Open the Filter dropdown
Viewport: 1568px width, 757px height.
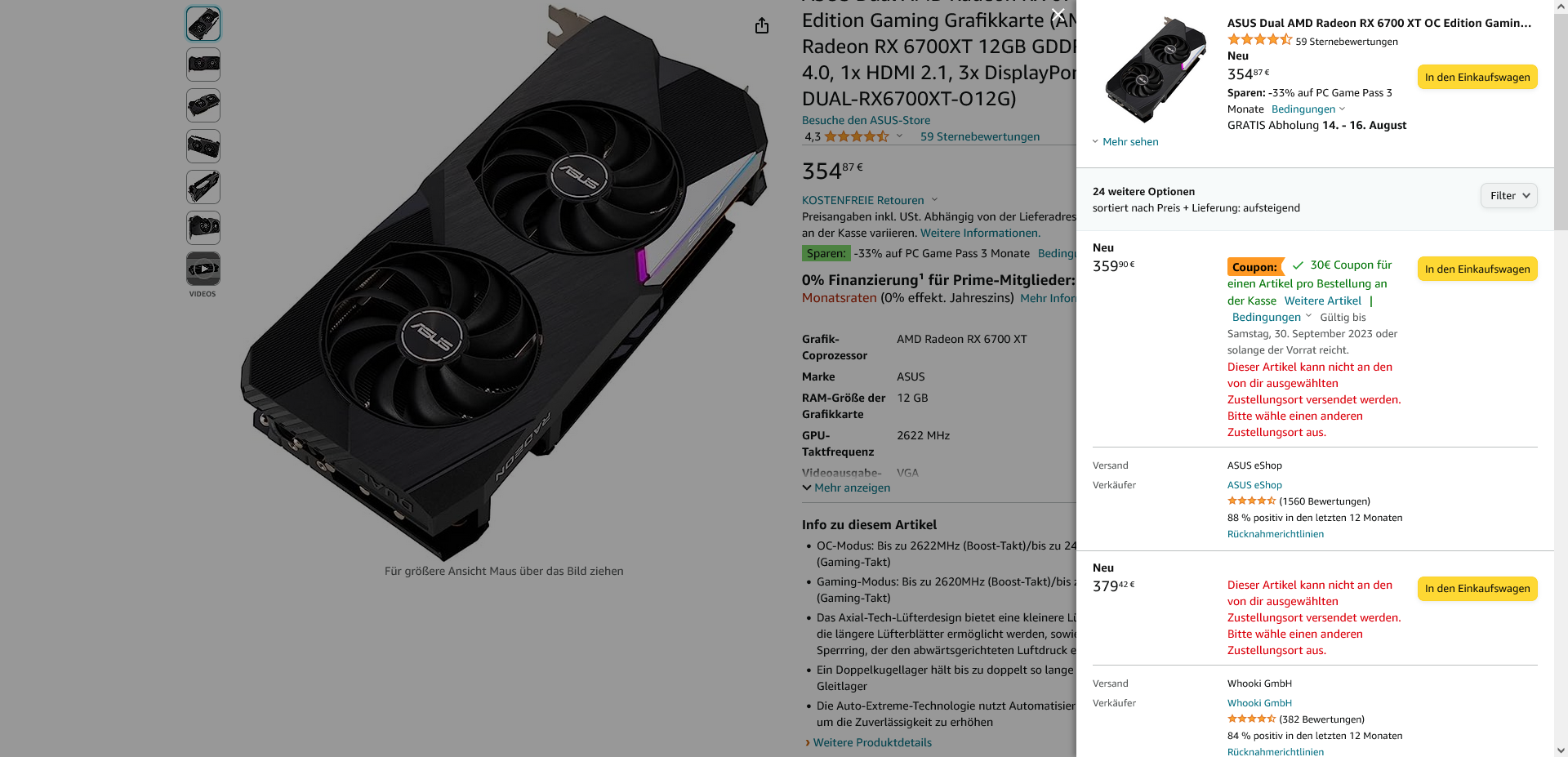point(1509,196)
